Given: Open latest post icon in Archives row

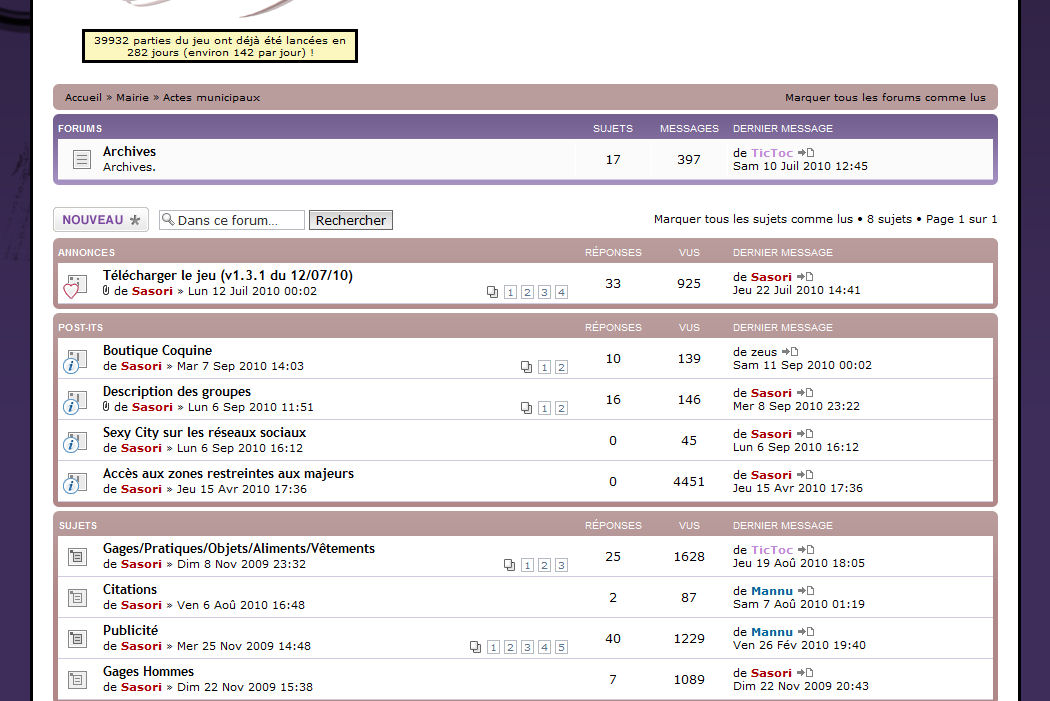Looking at the screenshot, I should coord(806,153).
